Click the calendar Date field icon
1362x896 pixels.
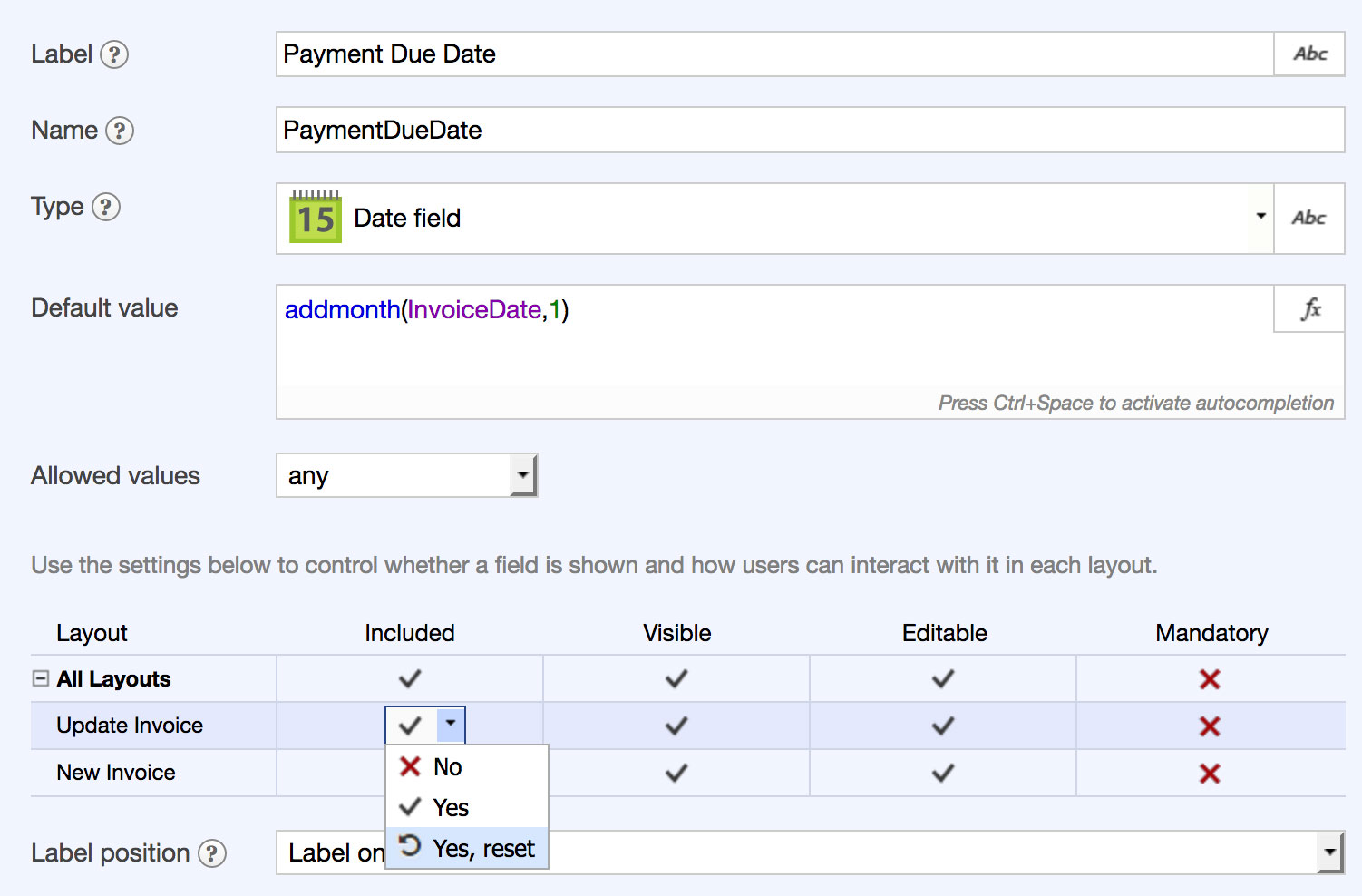(x=315, y=218)
